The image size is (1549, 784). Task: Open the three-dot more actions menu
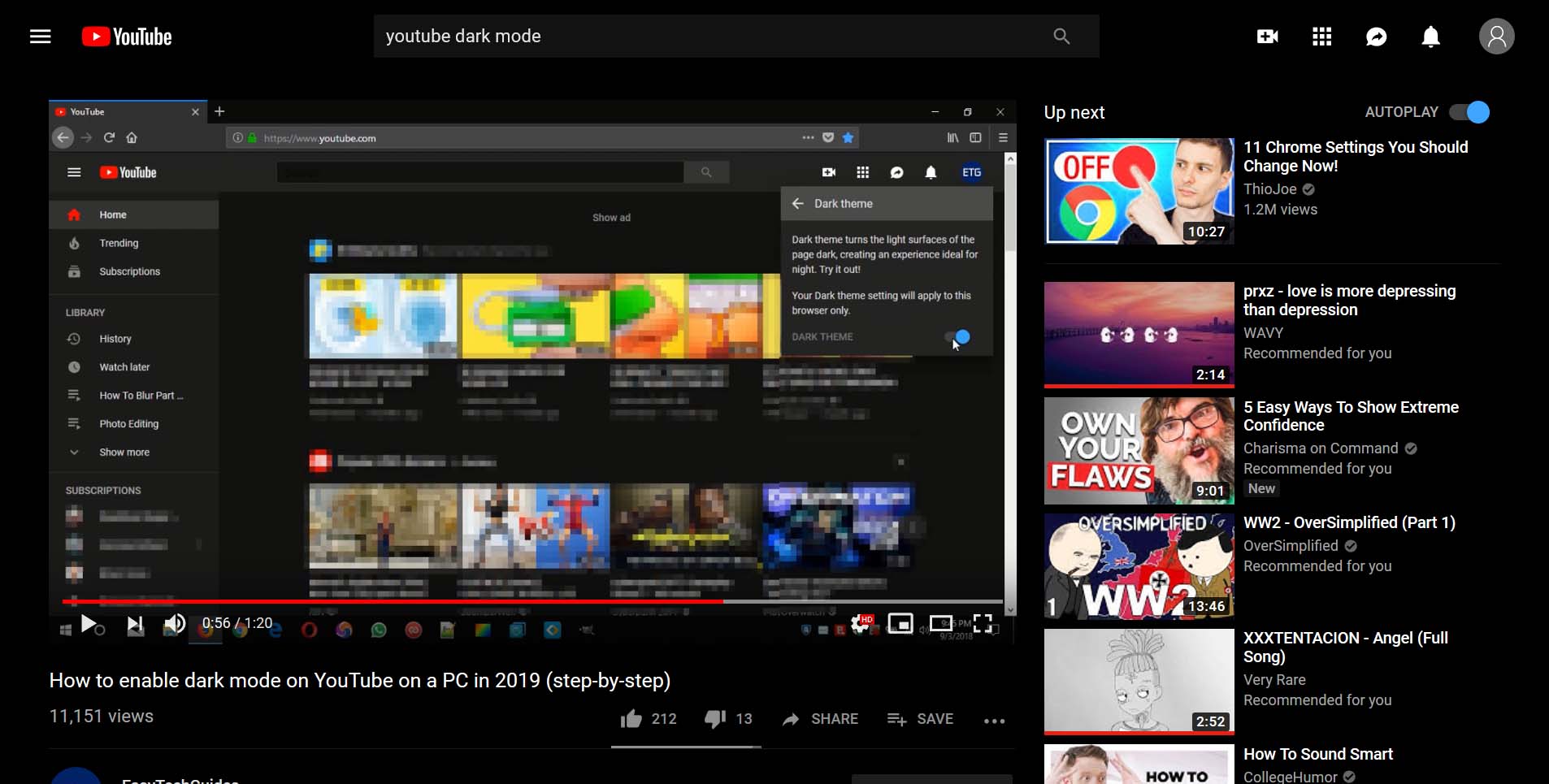pos(995,720)
